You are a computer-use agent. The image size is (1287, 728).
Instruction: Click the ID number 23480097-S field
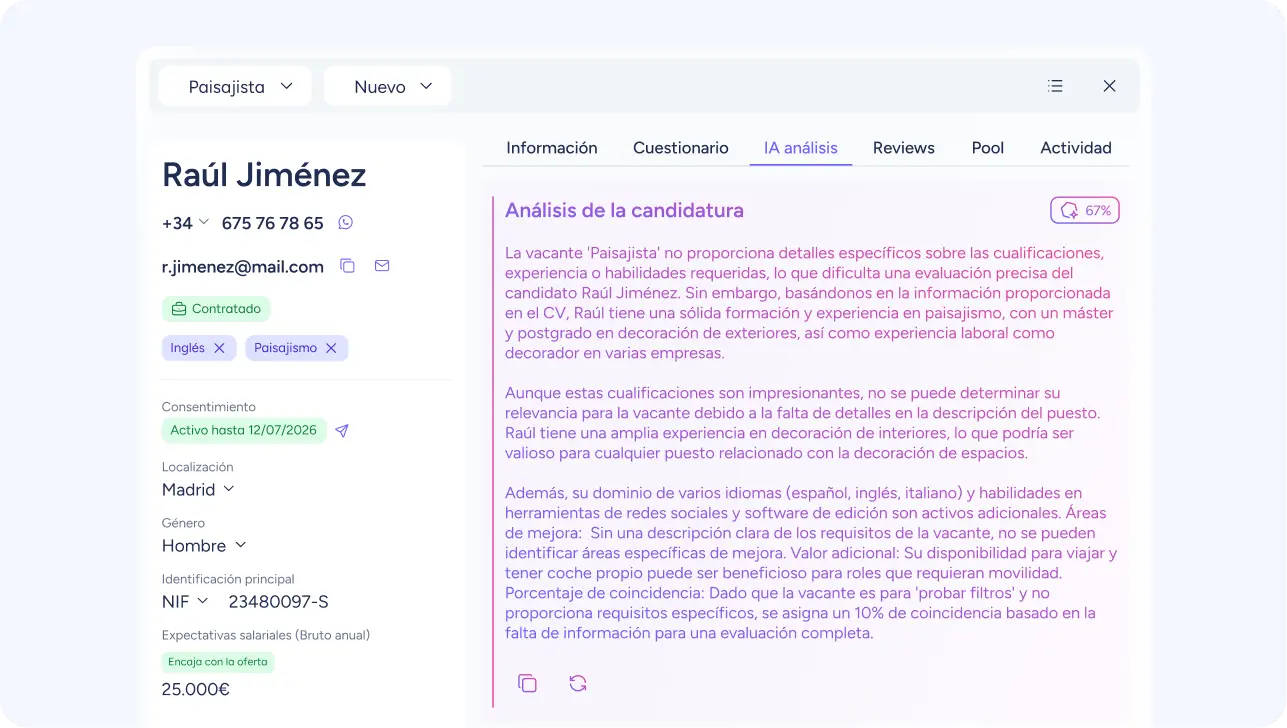pyautogui.click(x=278, y=601)
